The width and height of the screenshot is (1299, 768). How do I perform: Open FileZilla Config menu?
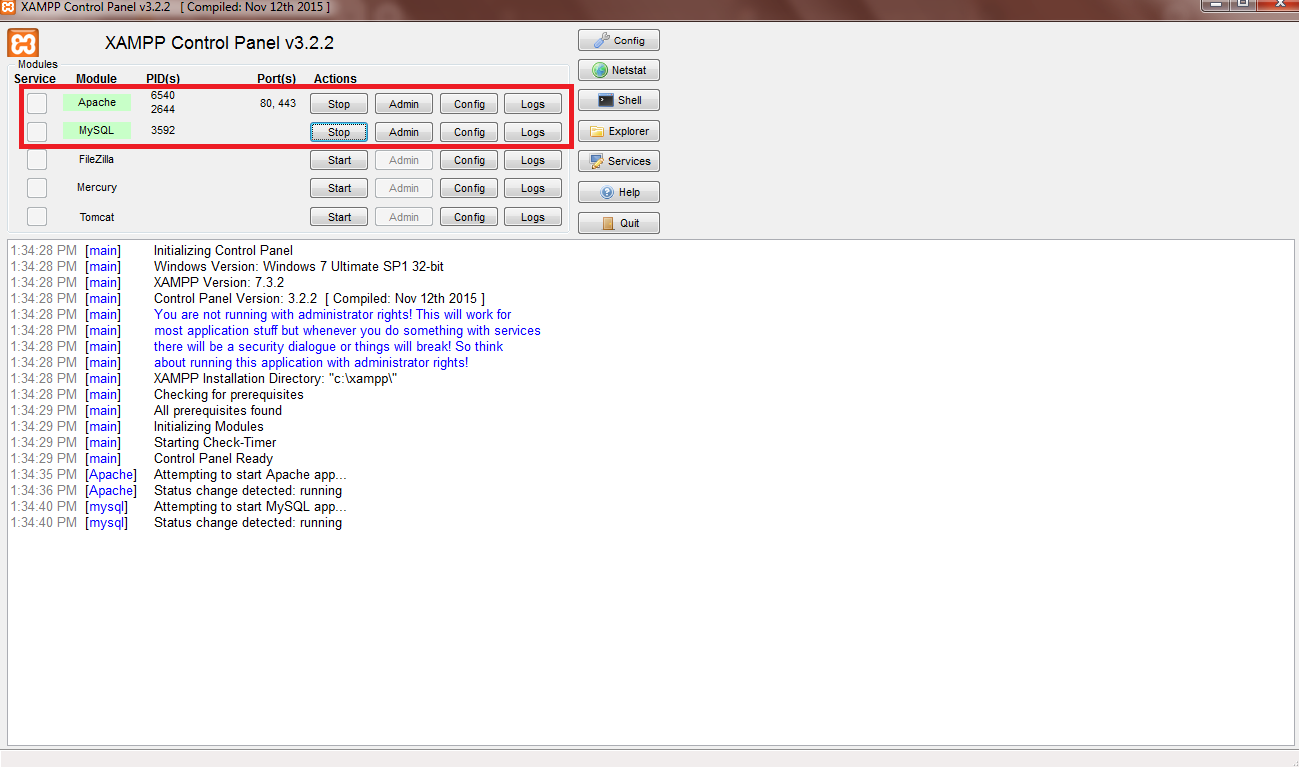click(x=469, y=160)
